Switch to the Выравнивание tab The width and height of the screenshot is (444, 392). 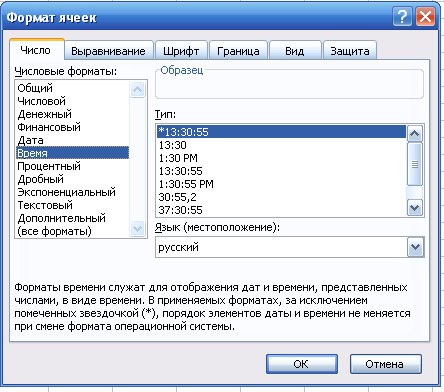109,51
